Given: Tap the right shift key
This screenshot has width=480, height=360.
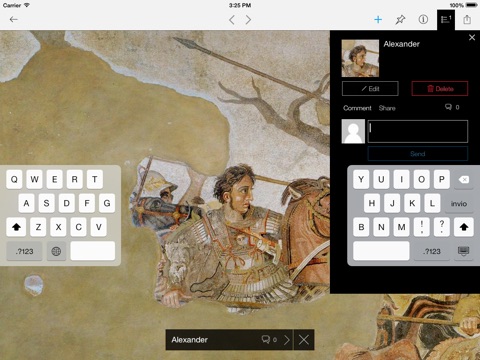Looking at the screenshot, I should pyautogui.click(x=464, y=227).
